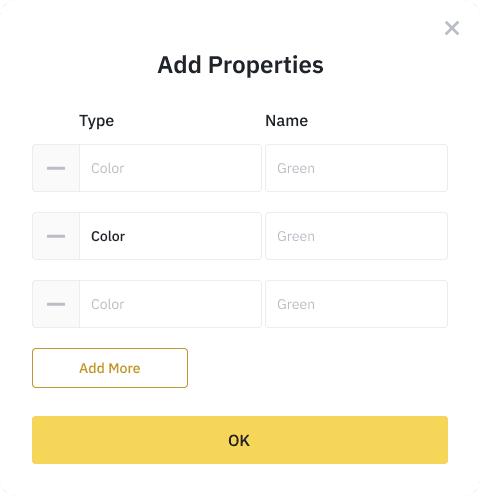The image size is (480, 496).
Task: Click the Name column header
Action: coord(287,120)
